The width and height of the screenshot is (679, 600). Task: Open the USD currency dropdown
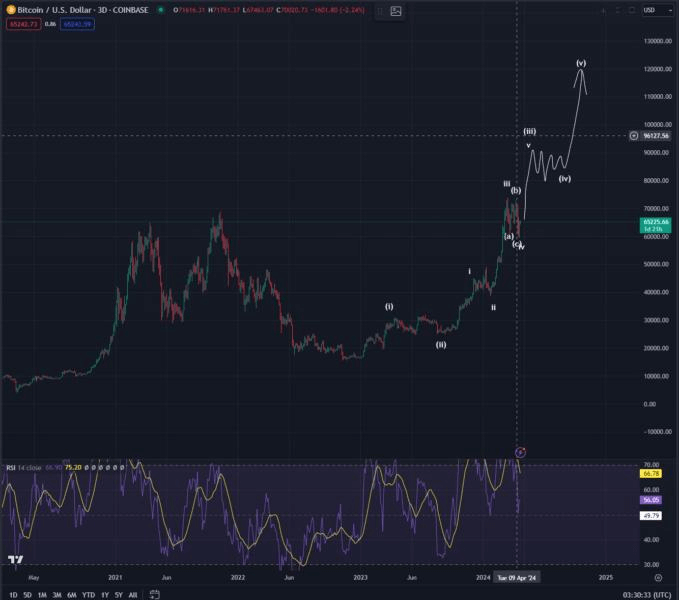click(x=656, y=10)
